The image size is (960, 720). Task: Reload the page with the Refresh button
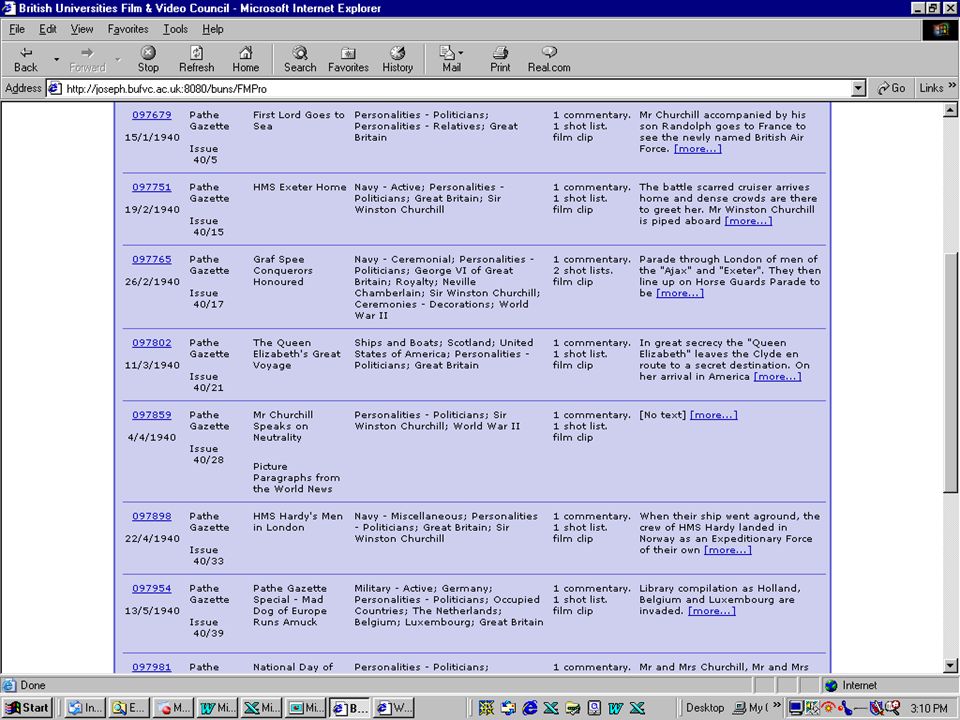[x=197, y=59]
